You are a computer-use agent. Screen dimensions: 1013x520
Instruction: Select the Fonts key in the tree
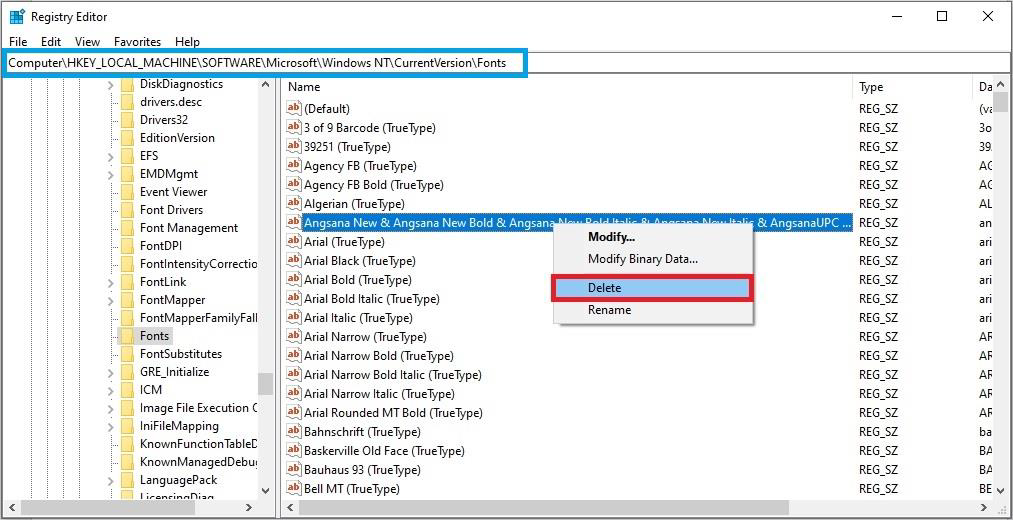click(154, 336)
